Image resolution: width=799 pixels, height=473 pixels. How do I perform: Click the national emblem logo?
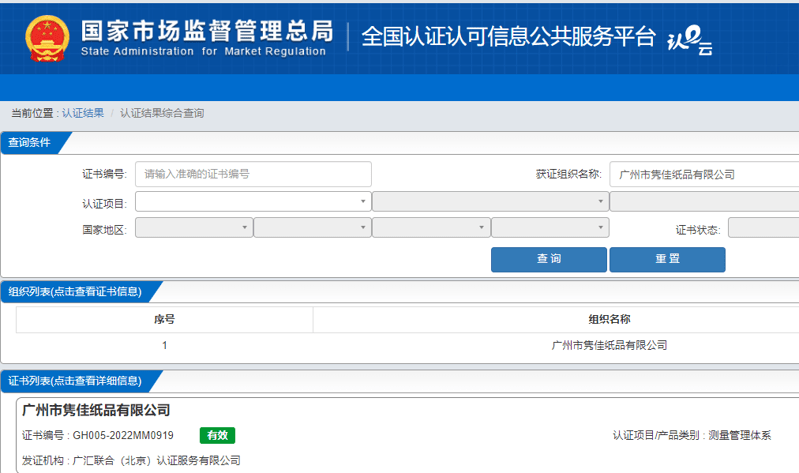pyautogui.click(x=47, y=38)
